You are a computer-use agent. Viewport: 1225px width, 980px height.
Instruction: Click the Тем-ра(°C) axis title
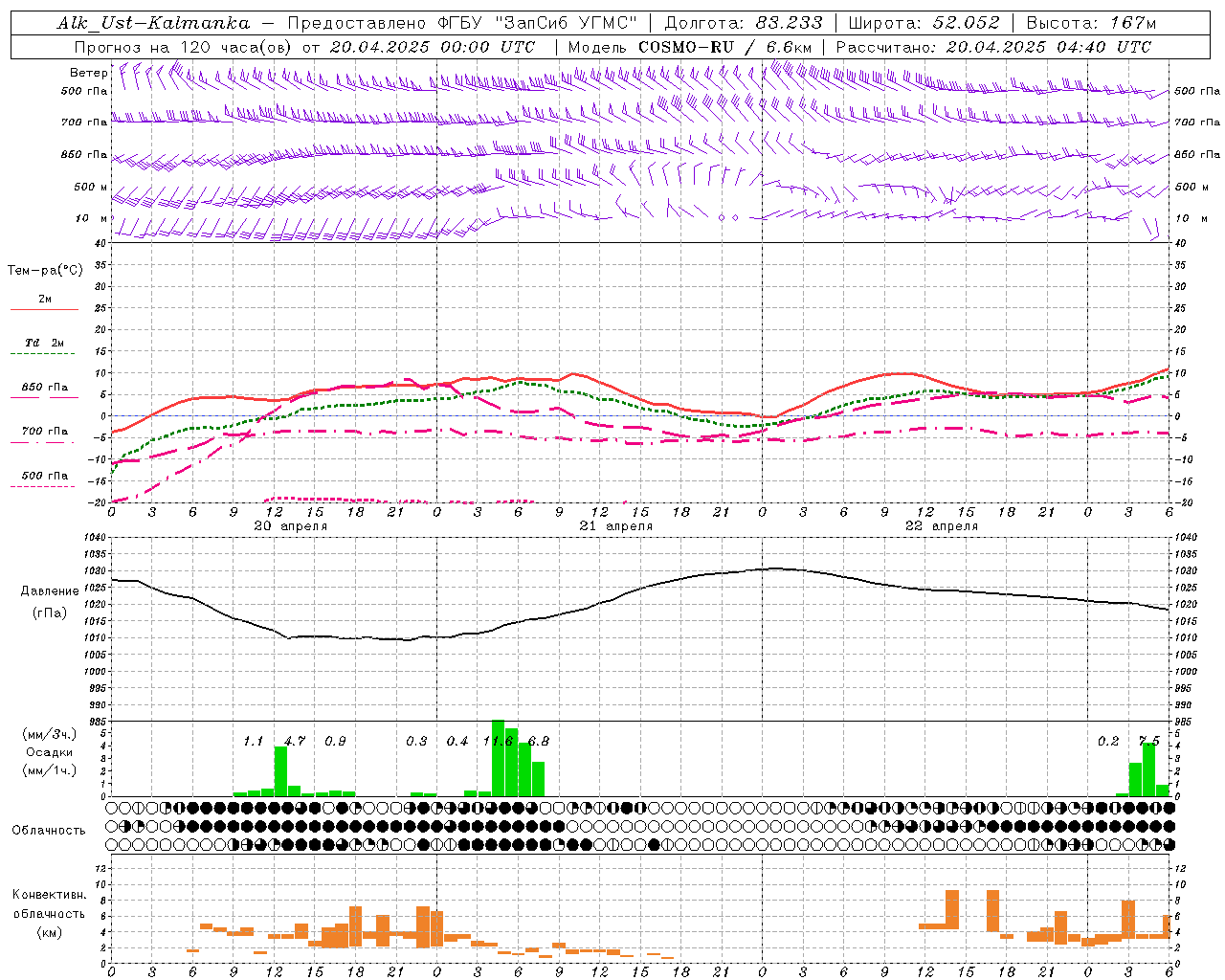(45, 271)
